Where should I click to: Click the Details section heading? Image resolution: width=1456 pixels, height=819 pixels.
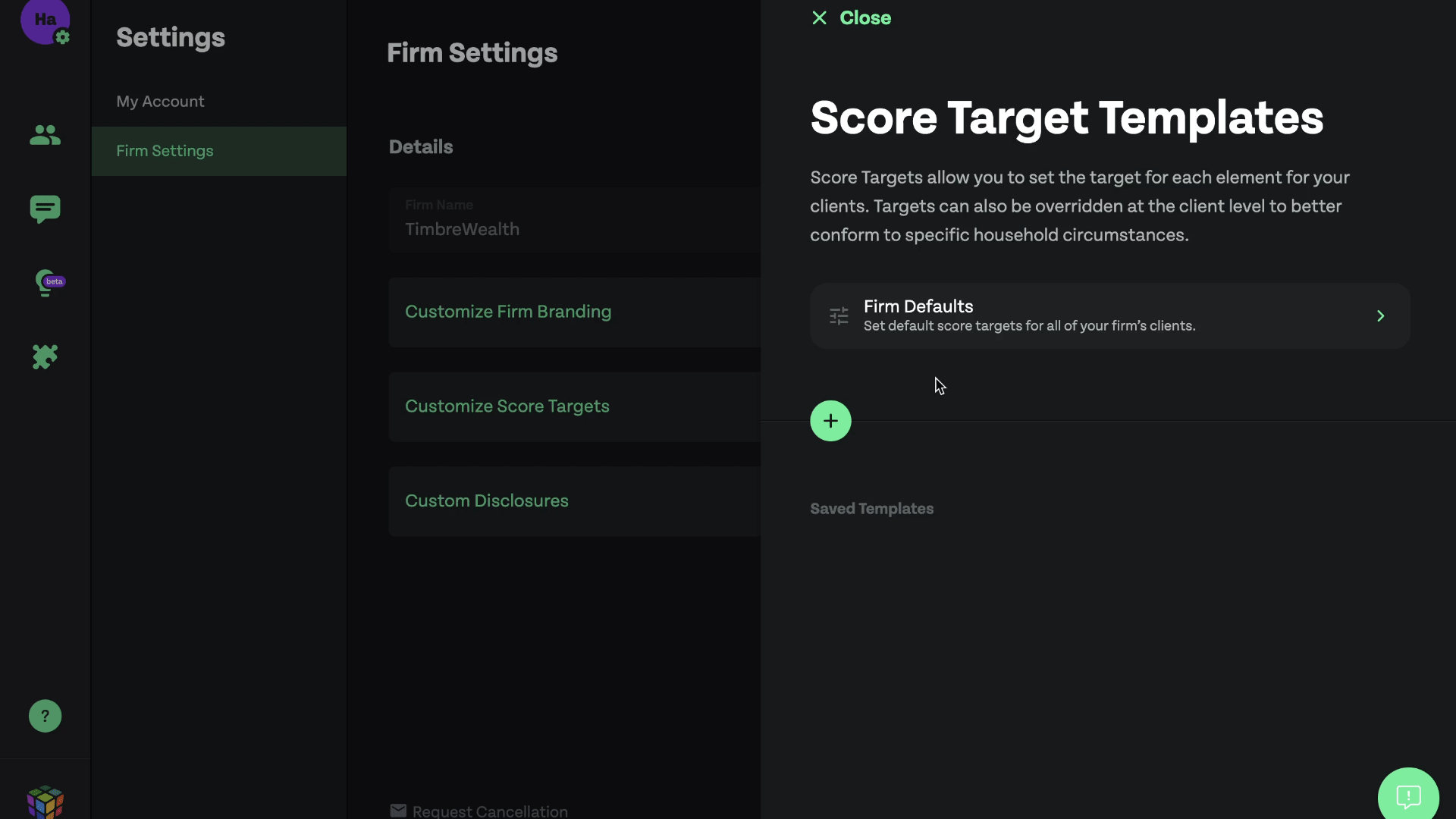421,147
